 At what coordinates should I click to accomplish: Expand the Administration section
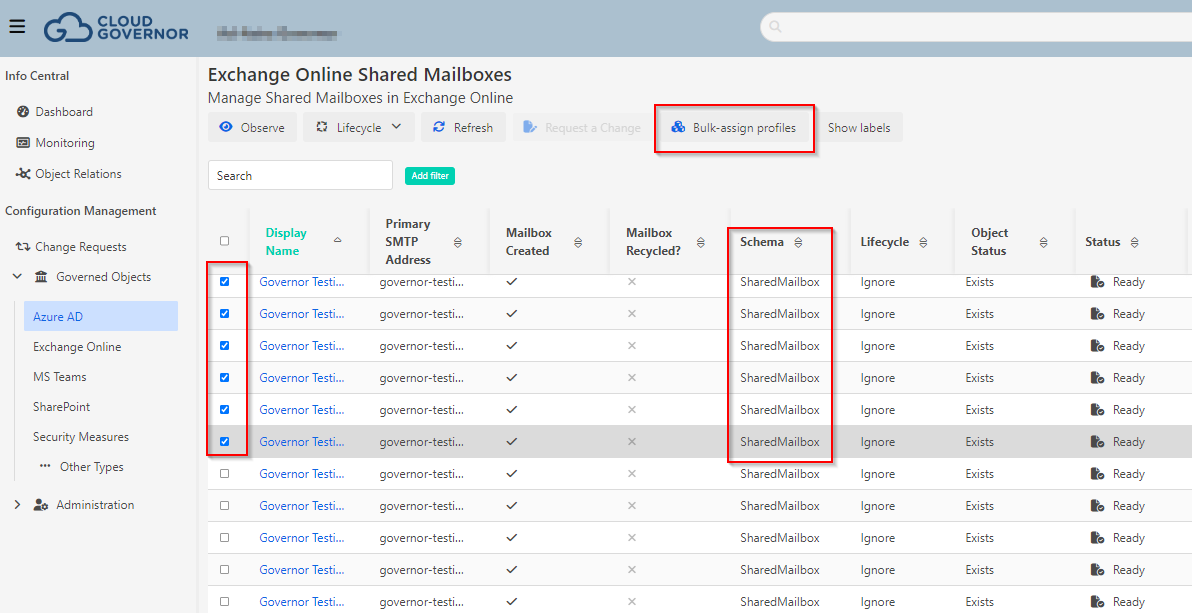17,505
